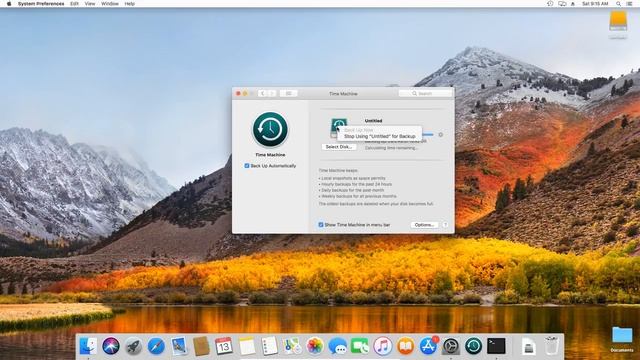Screen dimensions: 640x360
Task: Select orange external drive on desktop
Action: pyautogui.click(x=618, y=21)
